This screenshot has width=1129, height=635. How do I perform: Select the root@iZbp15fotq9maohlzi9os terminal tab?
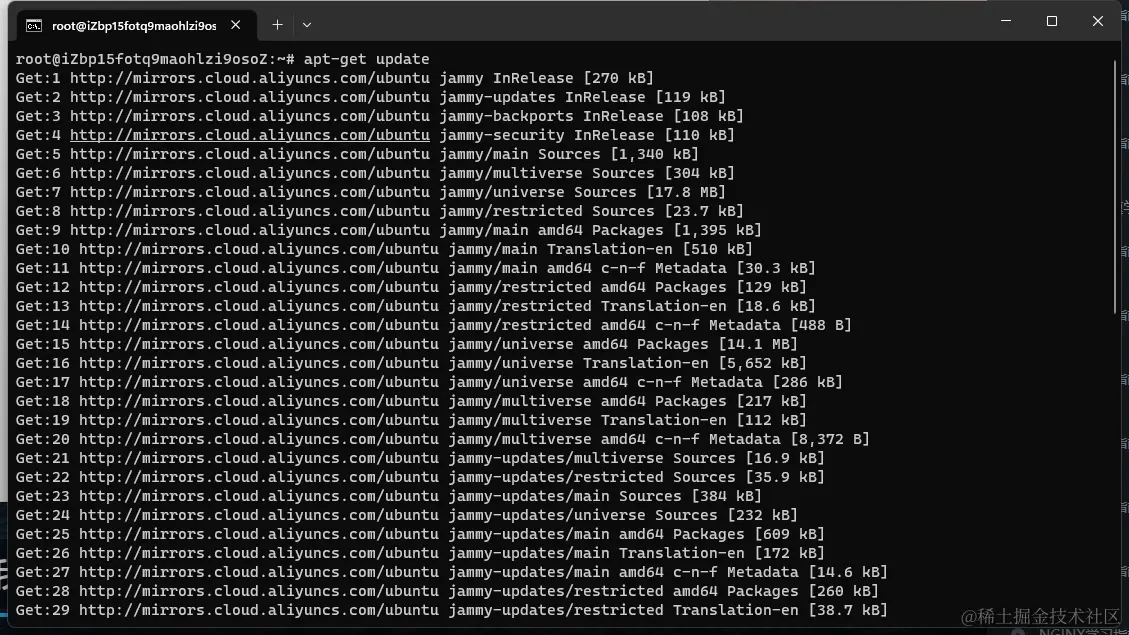pos(135,25)
